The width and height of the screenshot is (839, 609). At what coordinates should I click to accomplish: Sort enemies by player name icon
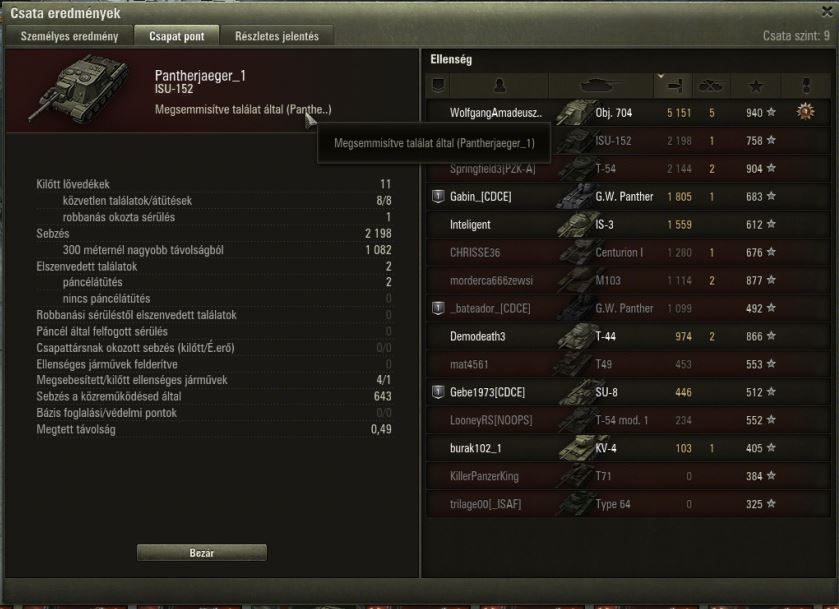coord(499,86)
